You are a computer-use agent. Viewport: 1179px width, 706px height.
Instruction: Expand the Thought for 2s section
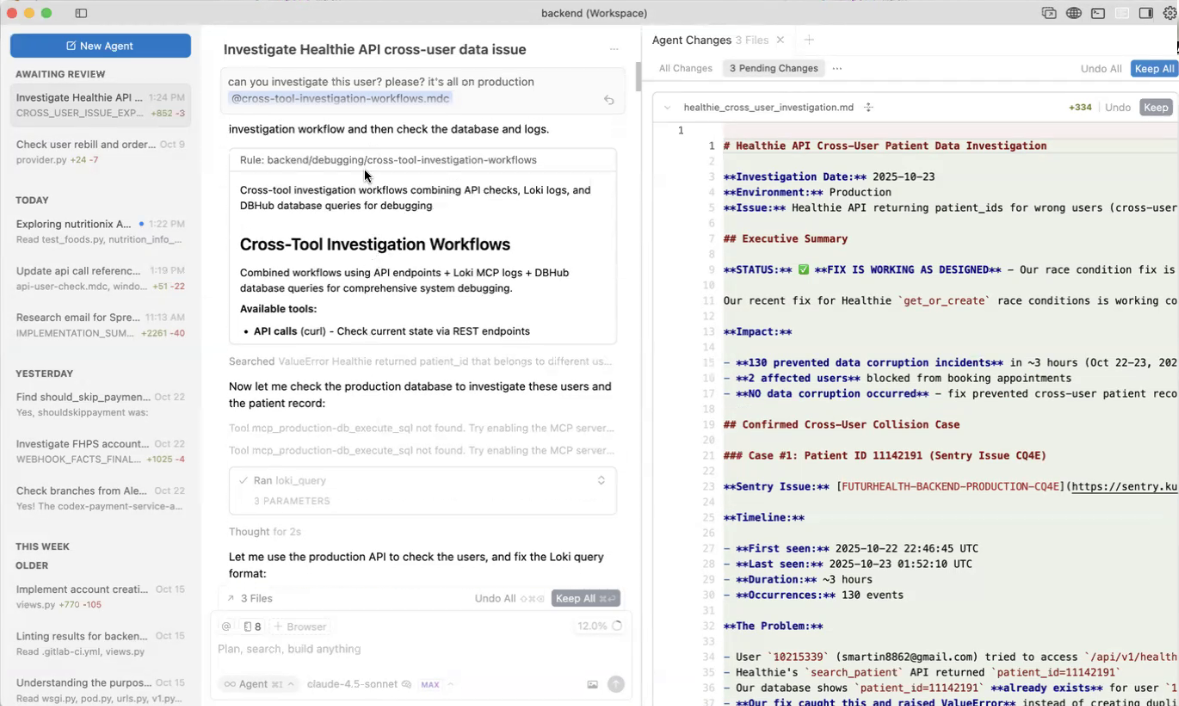click(265, 532)
